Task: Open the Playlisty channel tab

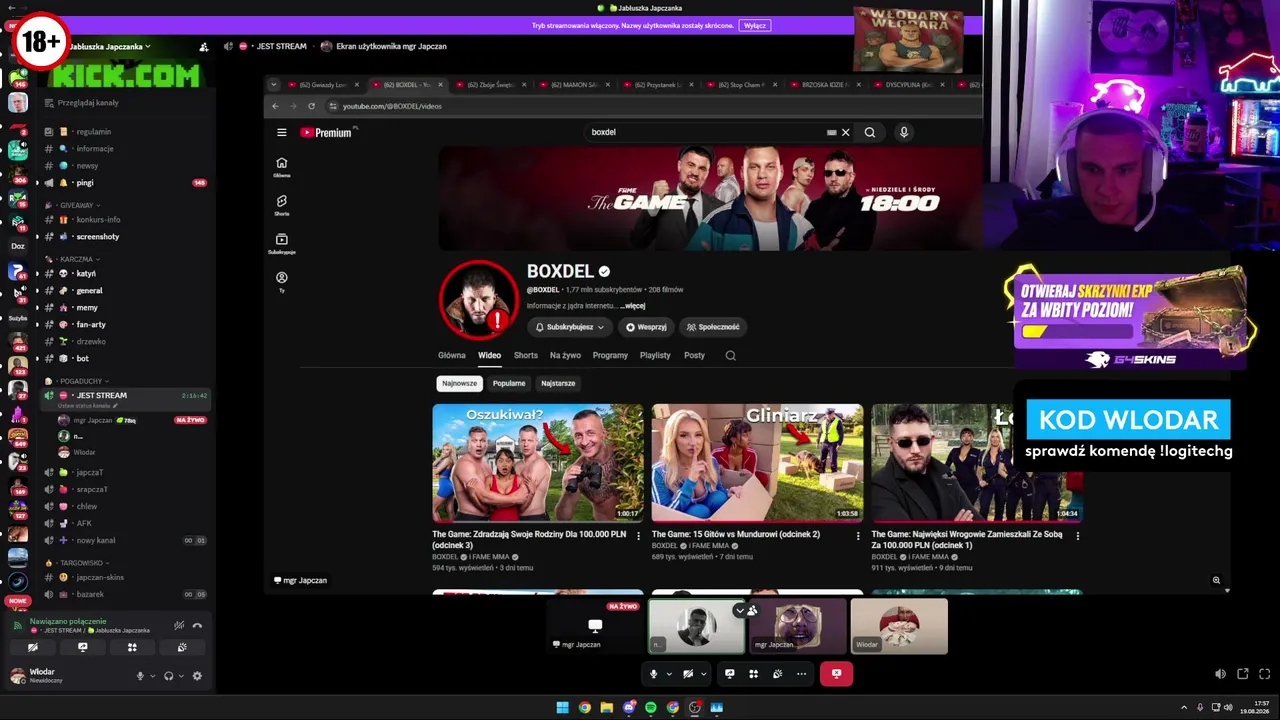Action: pyautogui.click(x=655, y=355)
